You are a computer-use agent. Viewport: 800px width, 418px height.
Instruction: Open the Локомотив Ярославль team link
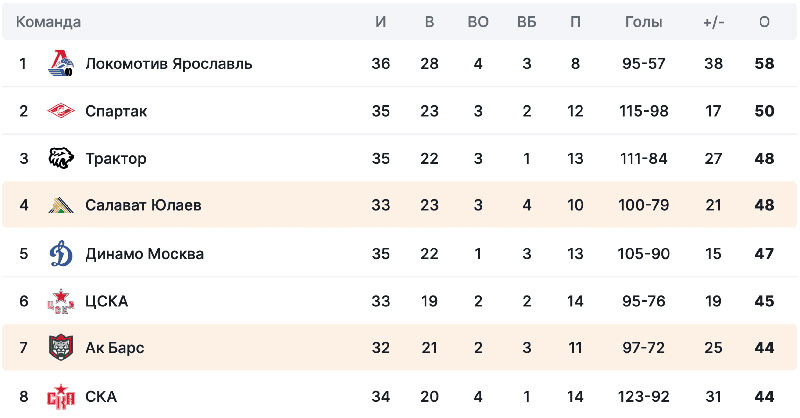click(x=168, y=64)
